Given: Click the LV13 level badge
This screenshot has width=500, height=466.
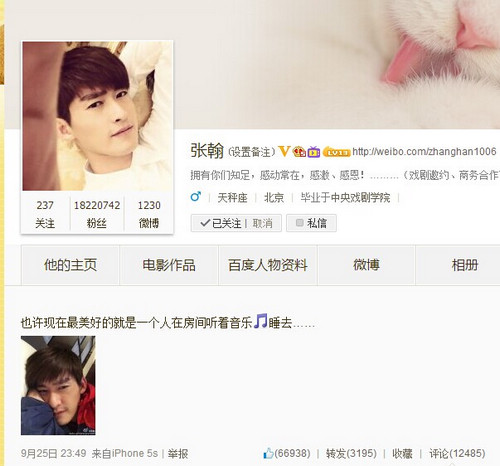Looking at the screenshot, I should coord(337,152).
